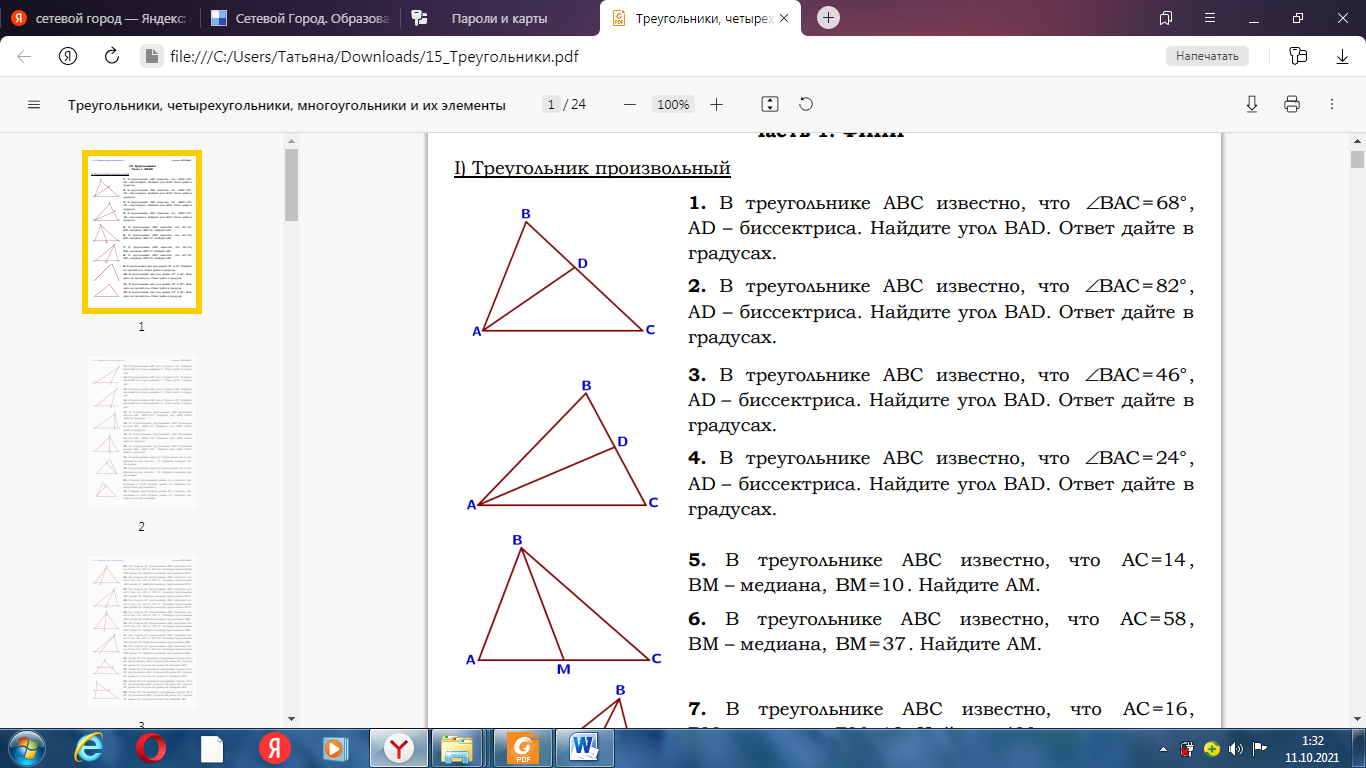Open a new tab with plus button
Image resolution: width=1366 pixels, height=768 pixels.
click(828, 18)
